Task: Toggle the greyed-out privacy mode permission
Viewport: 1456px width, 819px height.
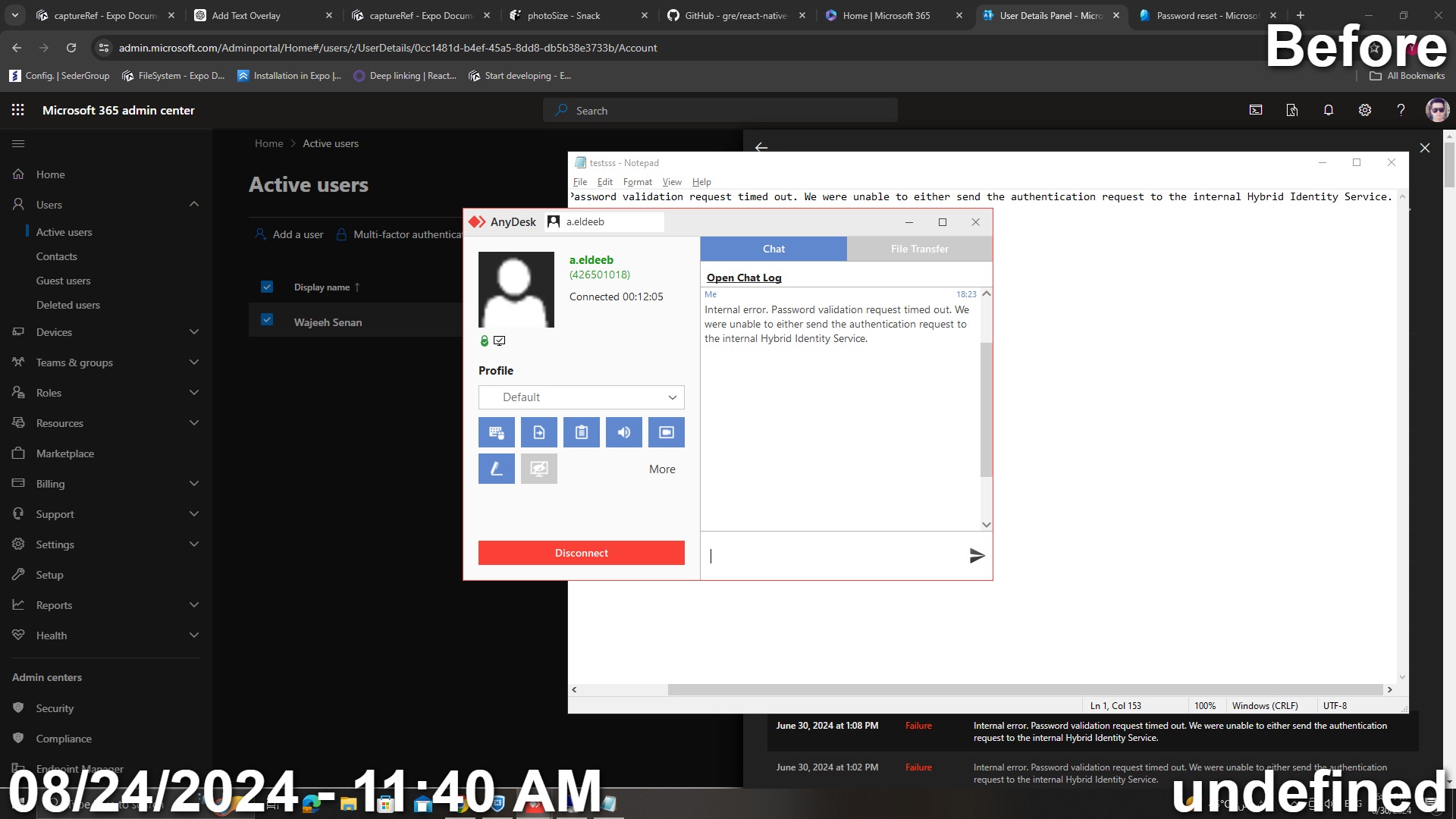Action: 539,469
